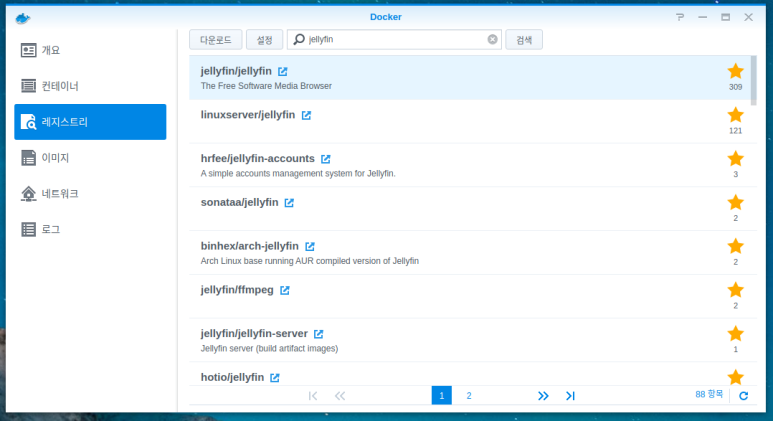Open external link for linuxserver/jellyfin
The height and width of the screenshot is (421, 773).
point(306,115)
